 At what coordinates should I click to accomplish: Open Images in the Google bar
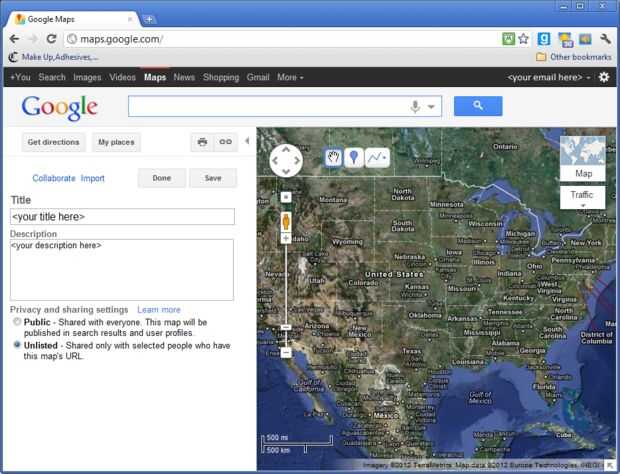pos(87,77)
